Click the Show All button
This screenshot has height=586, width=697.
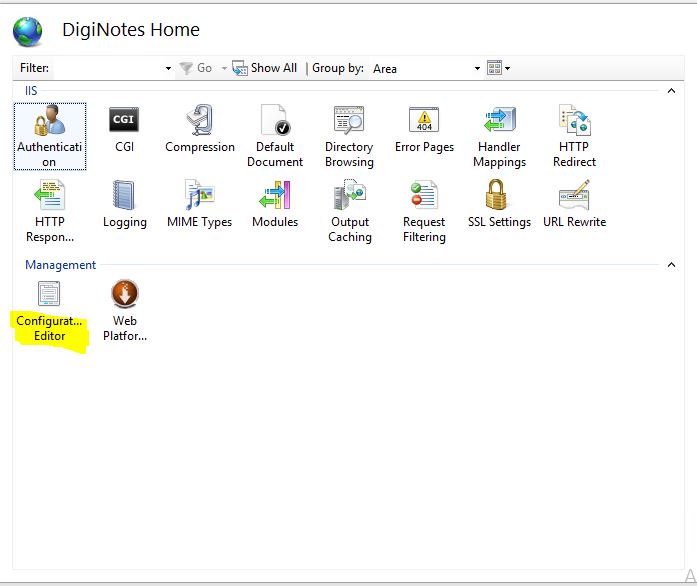pyautogui.click(x=265, y=68)
